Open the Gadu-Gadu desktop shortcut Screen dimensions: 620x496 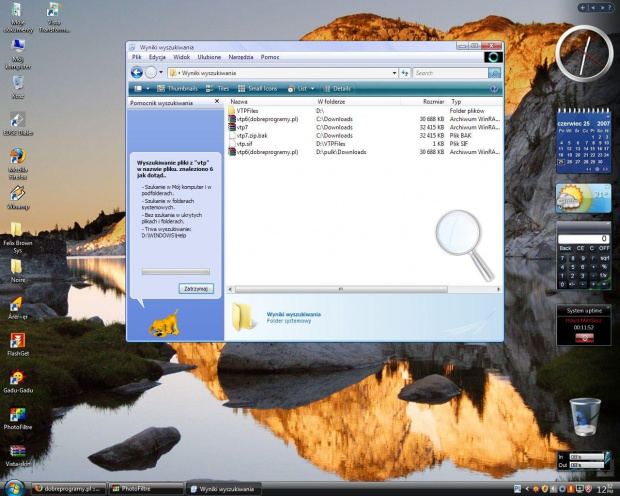pos(18,381)
